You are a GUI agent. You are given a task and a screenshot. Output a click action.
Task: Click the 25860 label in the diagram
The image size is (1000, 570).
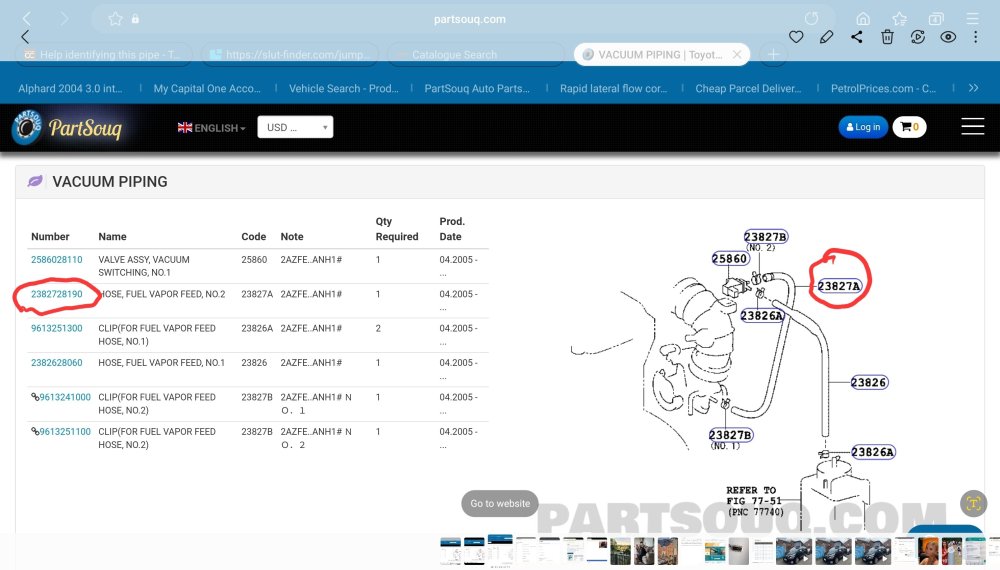pos(730,258)
